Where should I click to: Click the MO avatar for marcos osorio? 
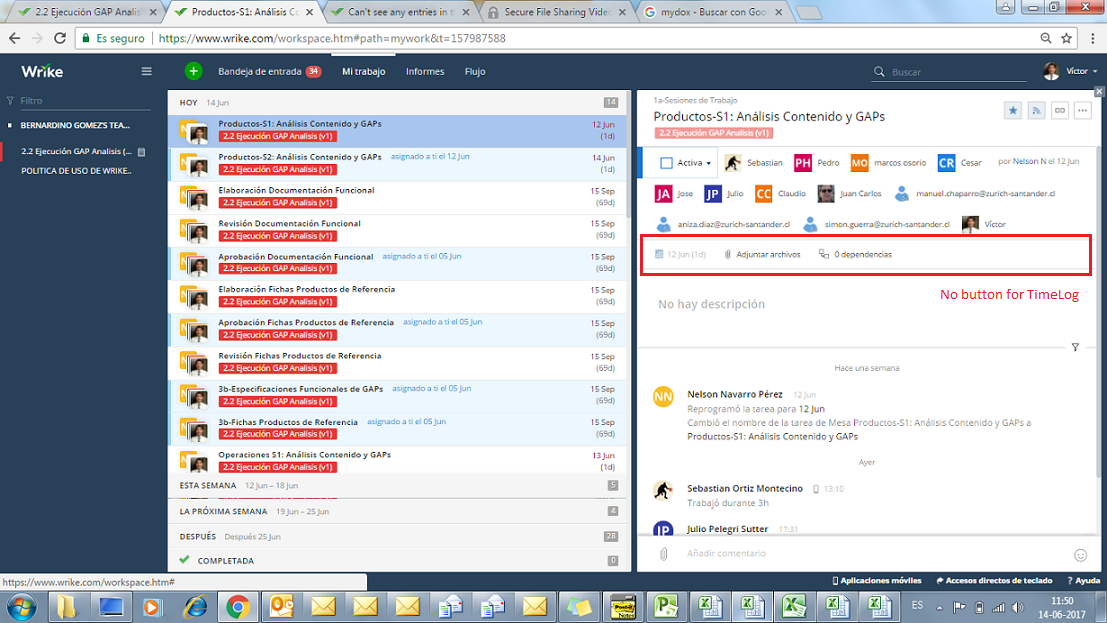click(x=859, y=163)
